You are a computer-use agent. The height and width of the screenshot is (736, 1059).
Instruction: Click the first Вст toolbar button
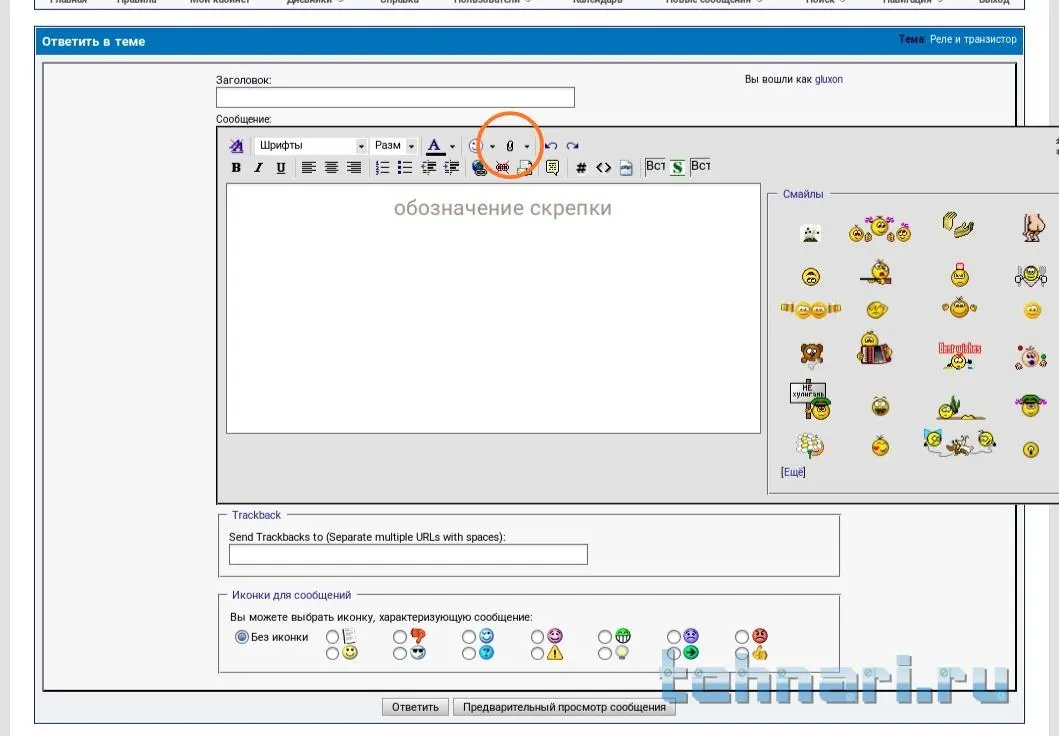655,166
